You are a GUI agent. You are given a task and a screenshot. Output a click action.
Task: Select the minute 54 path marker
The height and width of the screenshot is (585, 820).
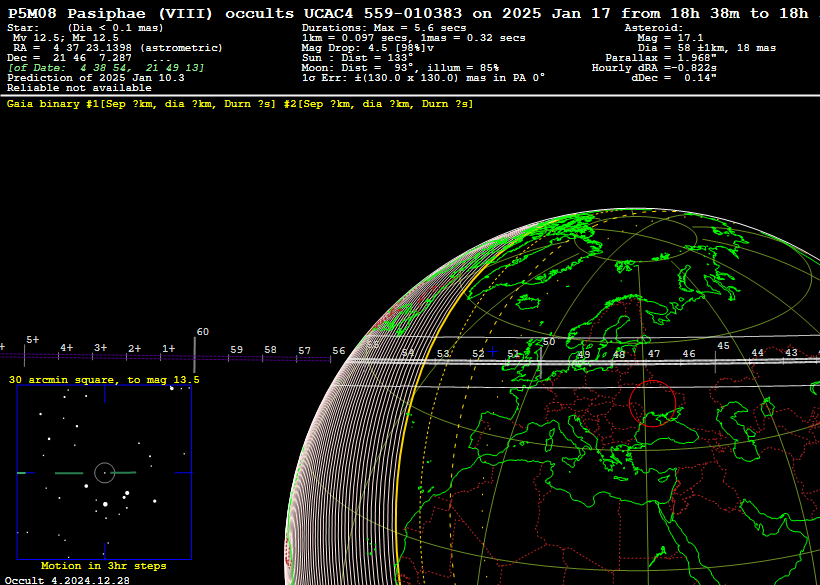coord(407,353)
